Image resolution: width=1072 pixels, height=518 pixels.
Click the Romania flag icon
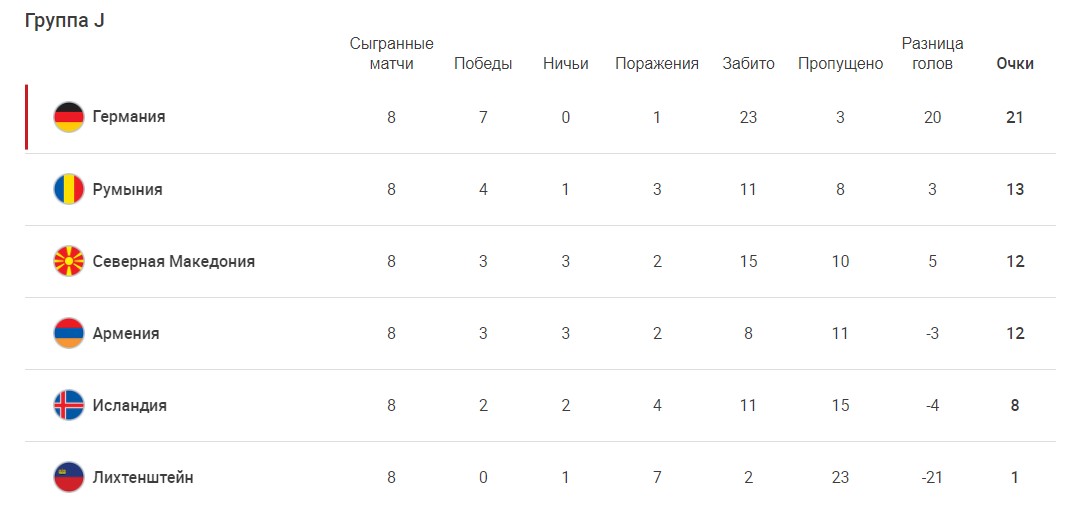click(69, 189)
